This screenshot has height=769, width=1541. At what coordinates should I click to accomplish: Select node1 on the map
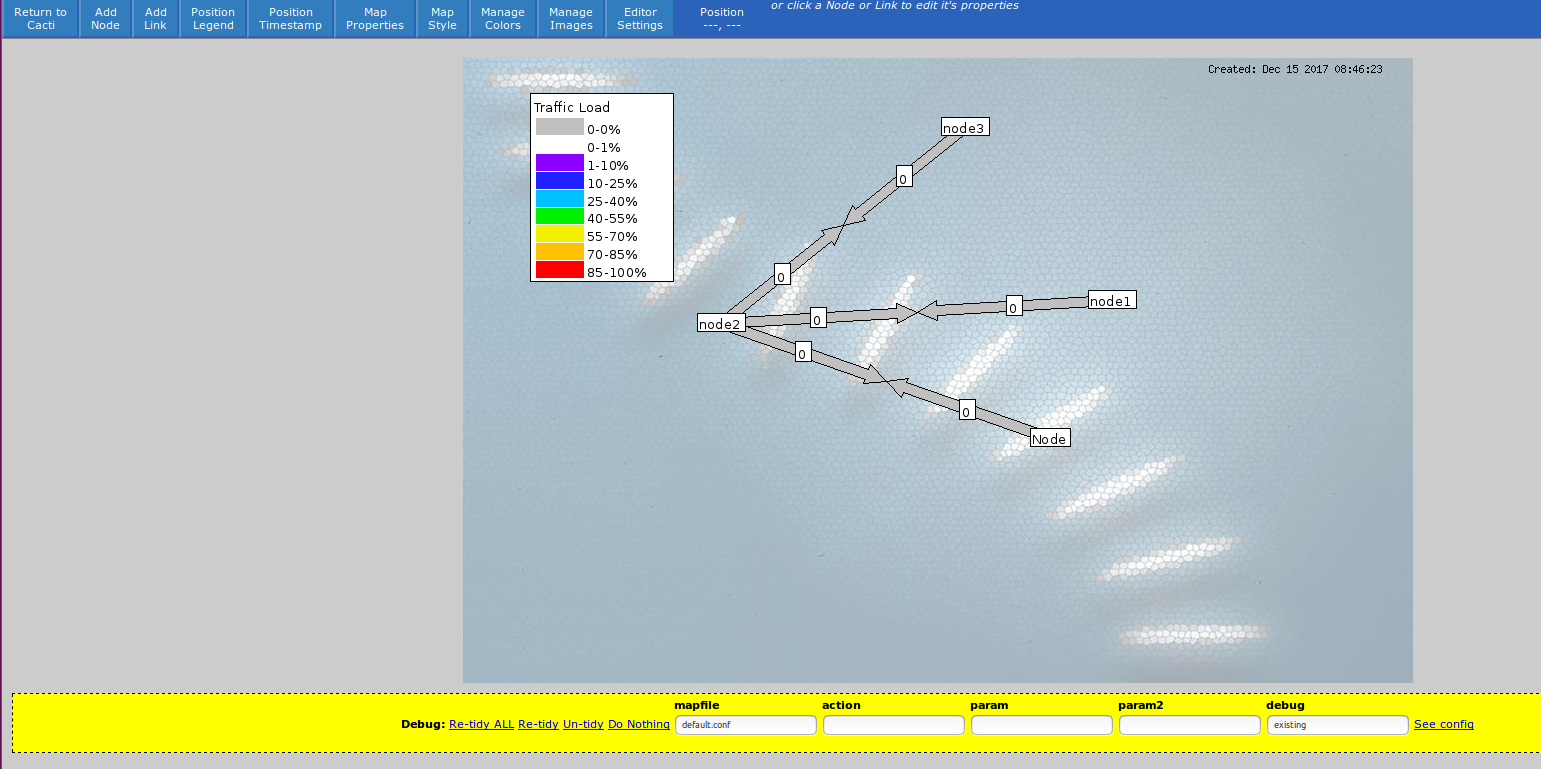[1110, 299]
